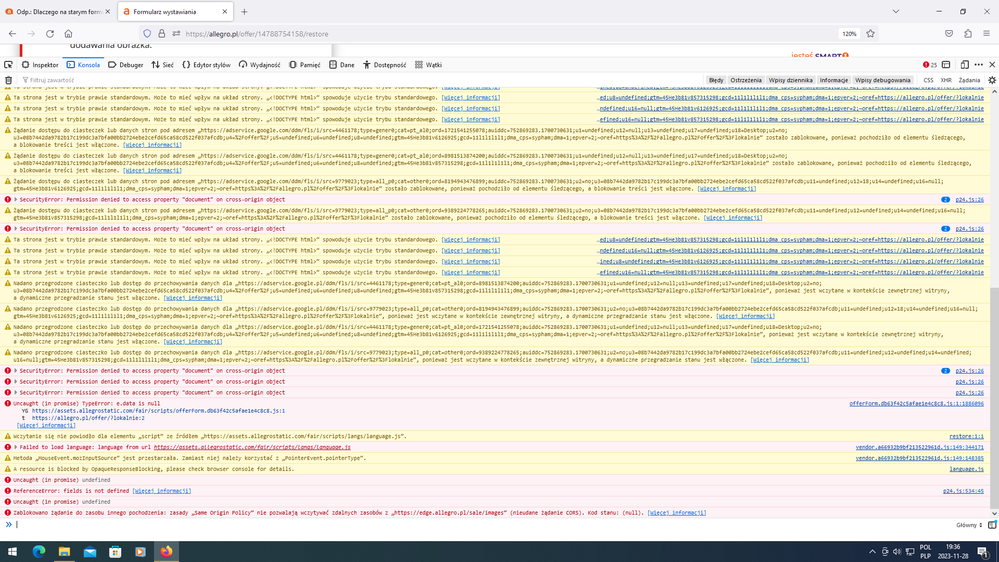999x562 pixels.
Task: Switch to the Wątki tab
Action: (x=428, y=64)
